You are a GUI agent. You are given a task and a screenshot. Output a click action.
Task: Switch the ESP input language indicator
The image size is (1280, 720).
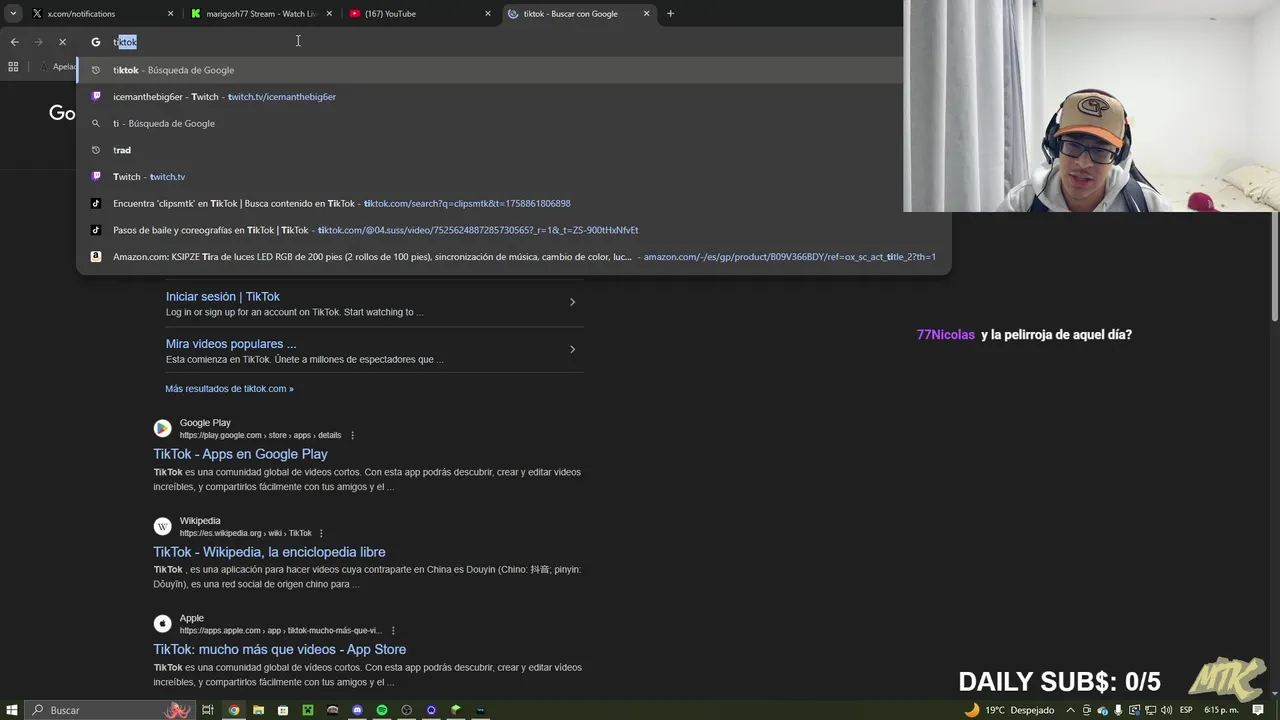pyautogui.click(x=1186, y=710)
